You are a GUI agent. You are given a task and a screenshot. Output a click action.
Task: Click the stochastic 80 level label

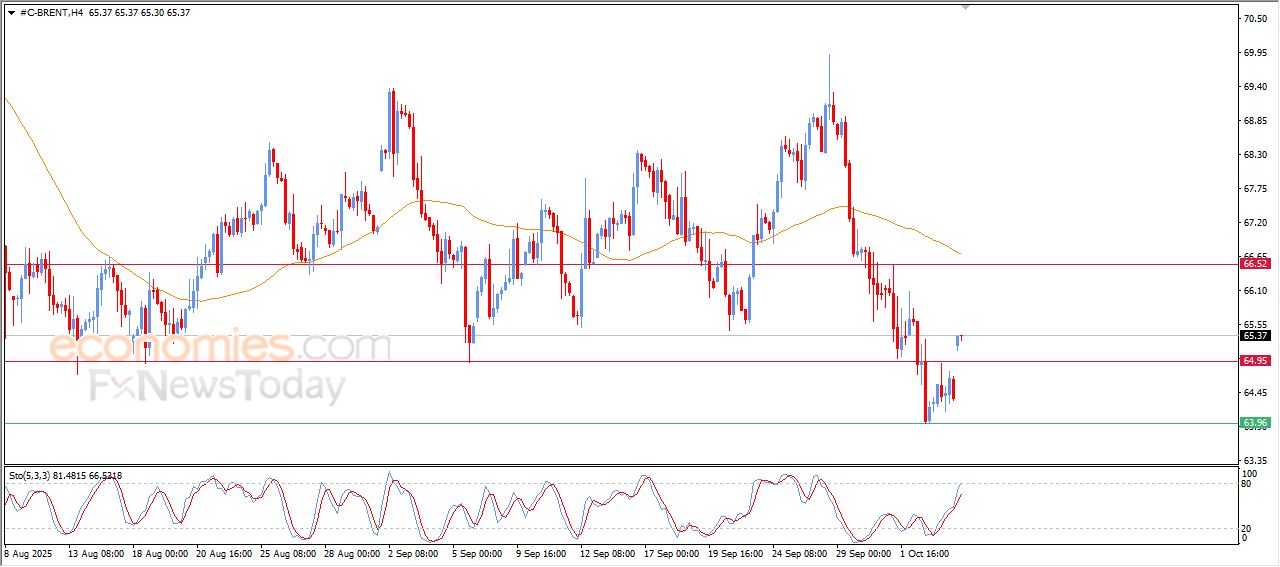pos(1247,484)
